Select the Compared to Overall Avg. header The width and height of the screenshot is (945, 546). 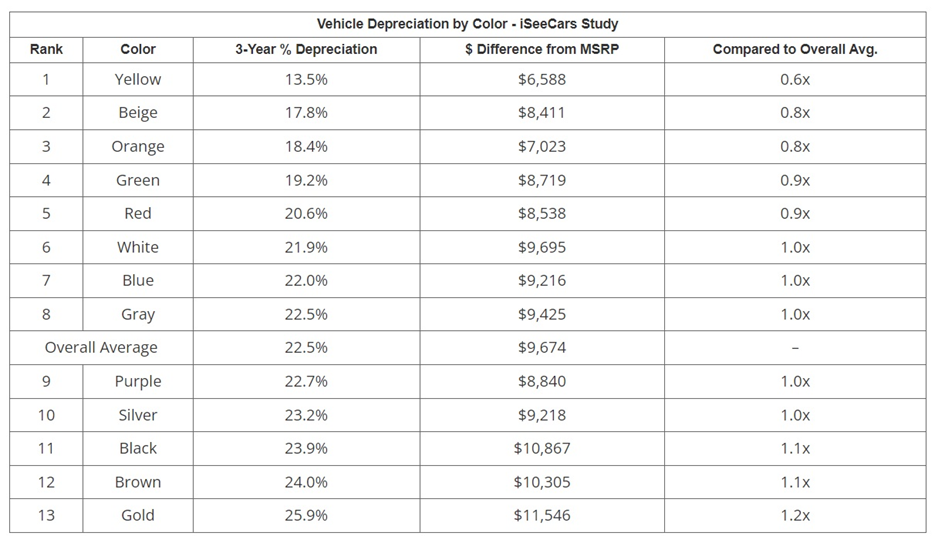tap(794, 49)
